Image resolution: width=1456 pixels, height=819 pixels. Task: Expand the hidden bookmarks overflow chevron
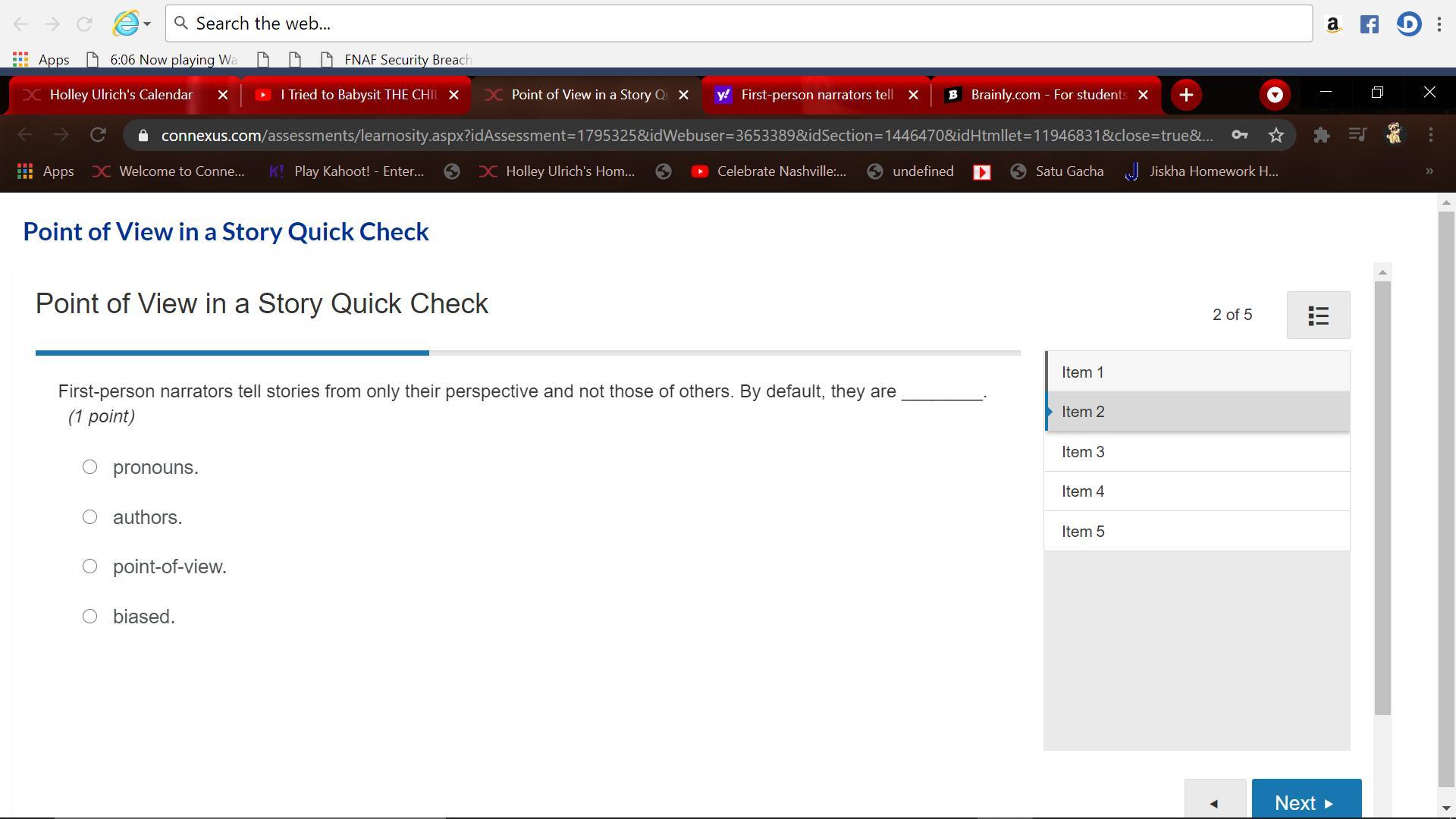1429,171
